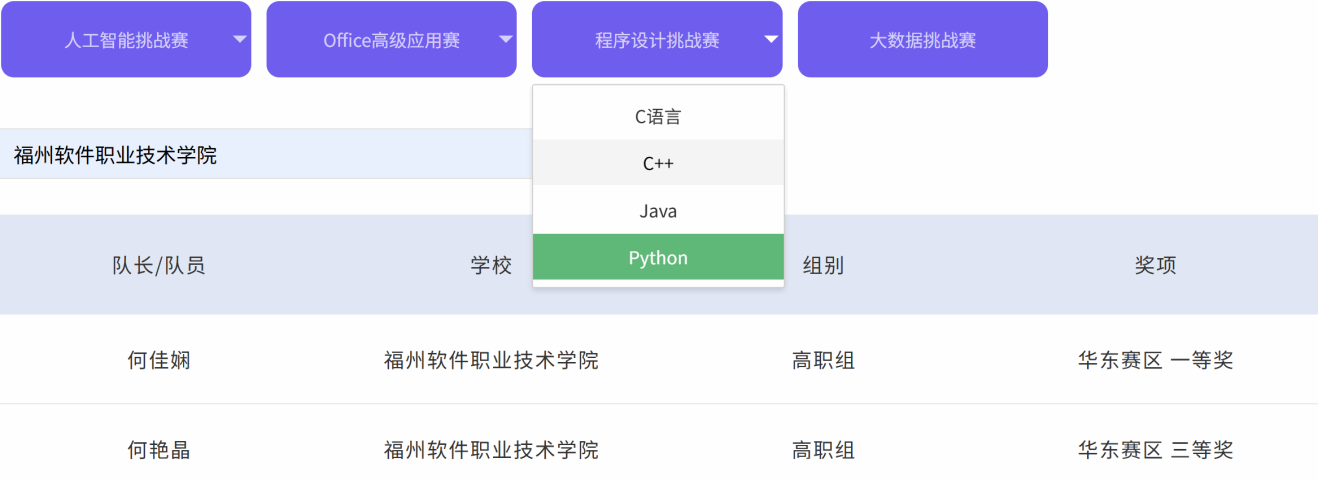
Task: Expand the 人工智能挑战赛 dropdown arrow
Action: 239,40
